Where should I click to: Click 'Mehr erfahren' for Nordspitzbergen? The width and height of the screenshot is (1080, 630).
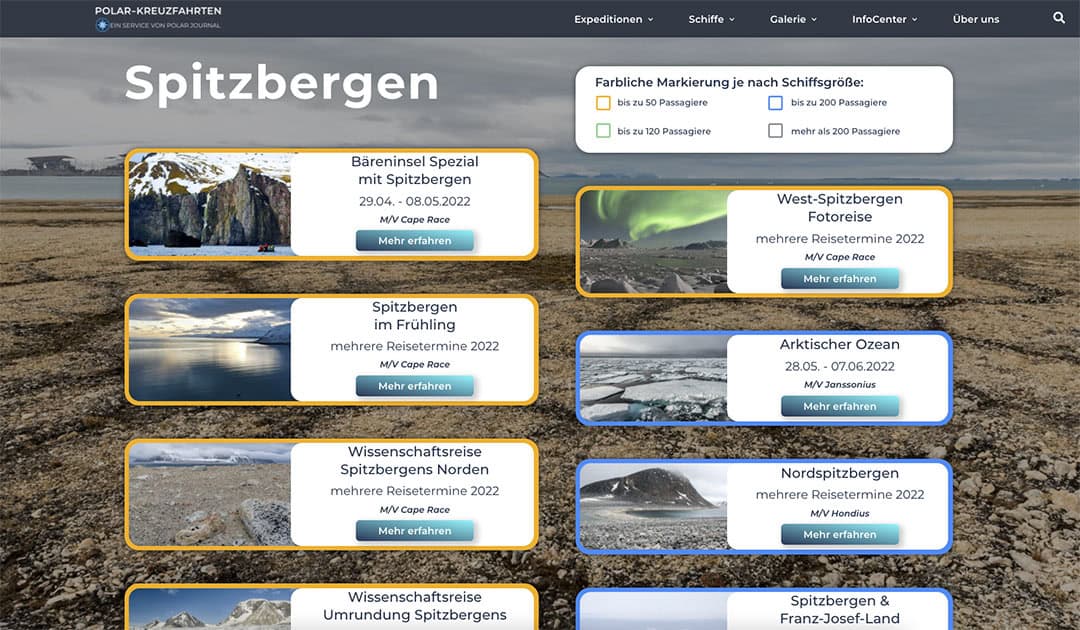coord(840,534)
